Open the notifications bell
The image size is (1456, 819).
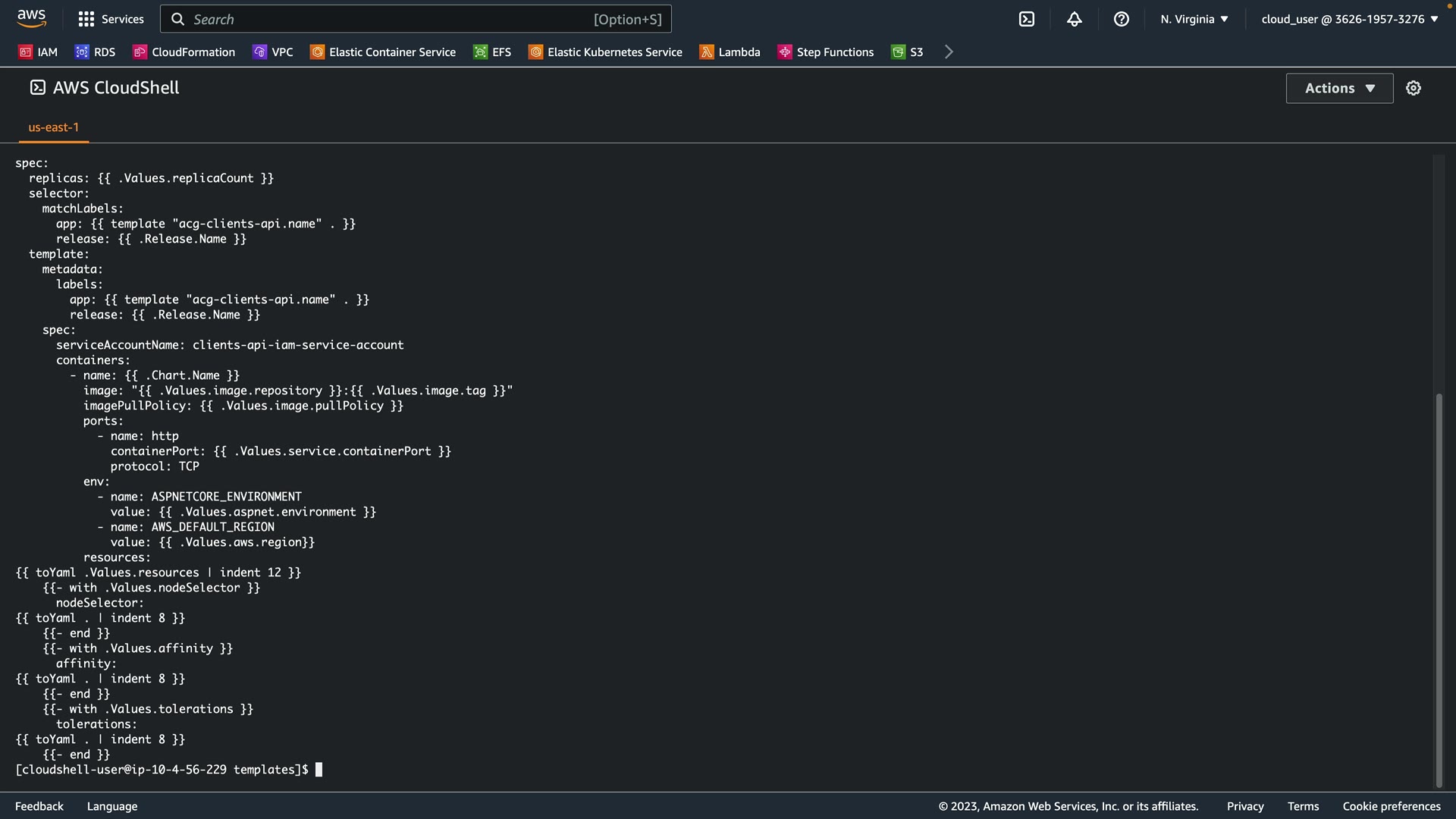click(x=1074, y=19)
